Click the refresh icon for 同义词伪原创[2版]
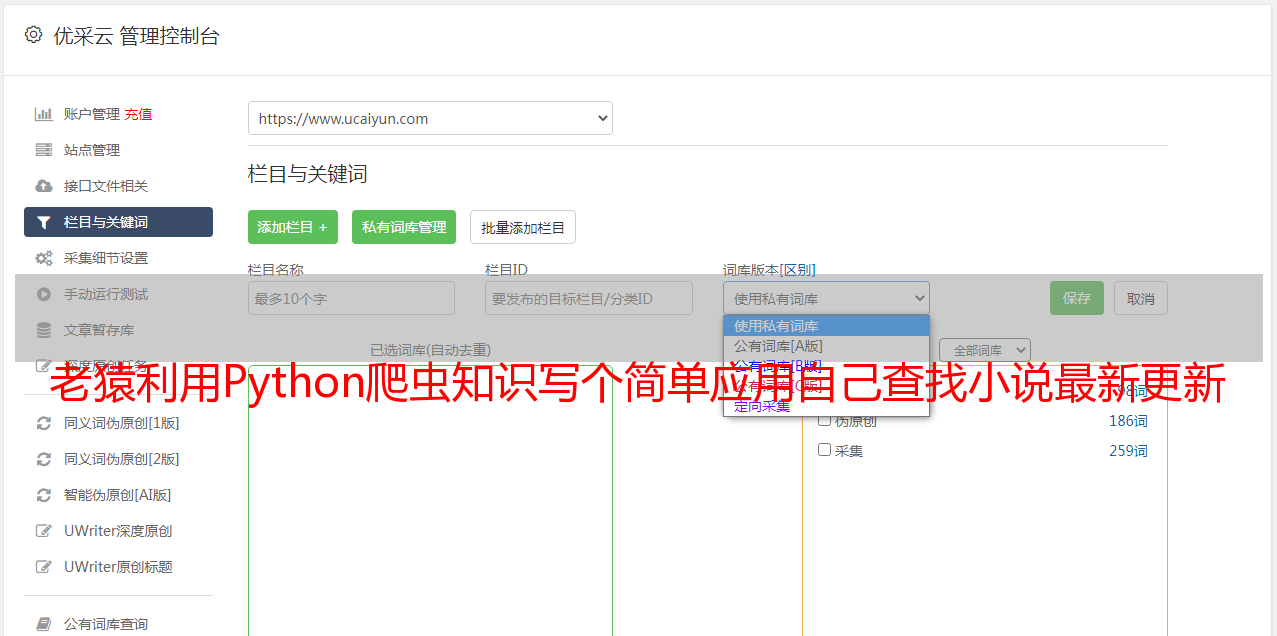Viewport: 1277px width, 636px height. 44,459
